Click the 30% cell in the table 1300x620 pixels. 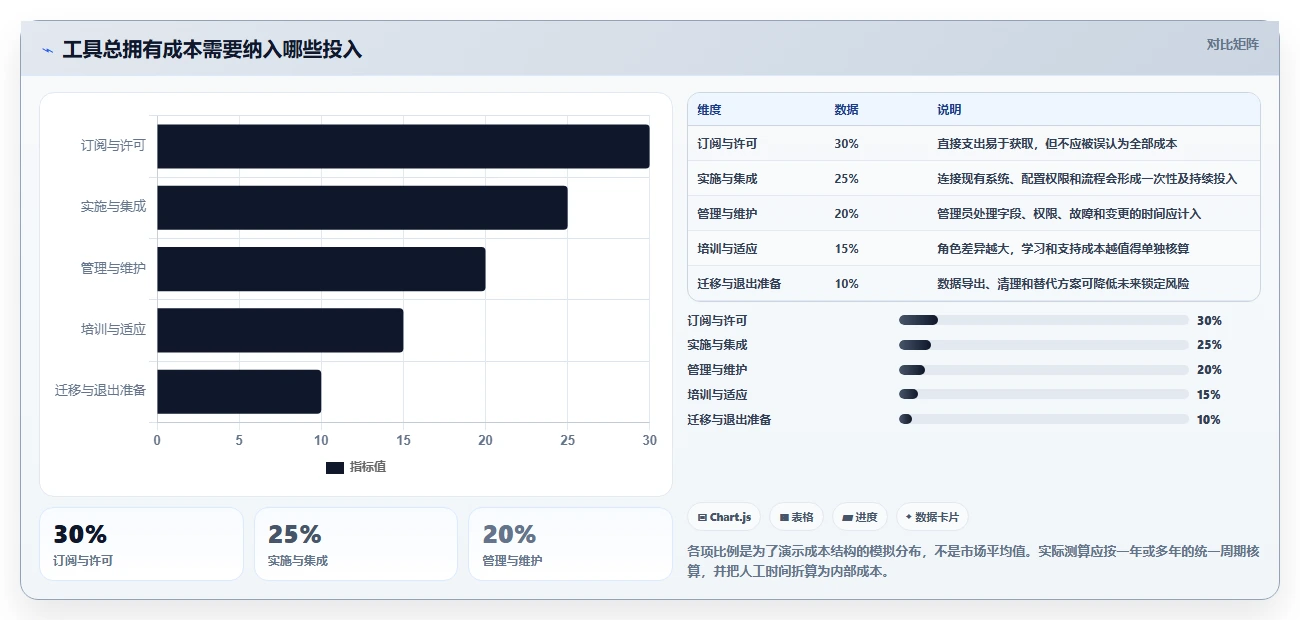click(846, 144)
